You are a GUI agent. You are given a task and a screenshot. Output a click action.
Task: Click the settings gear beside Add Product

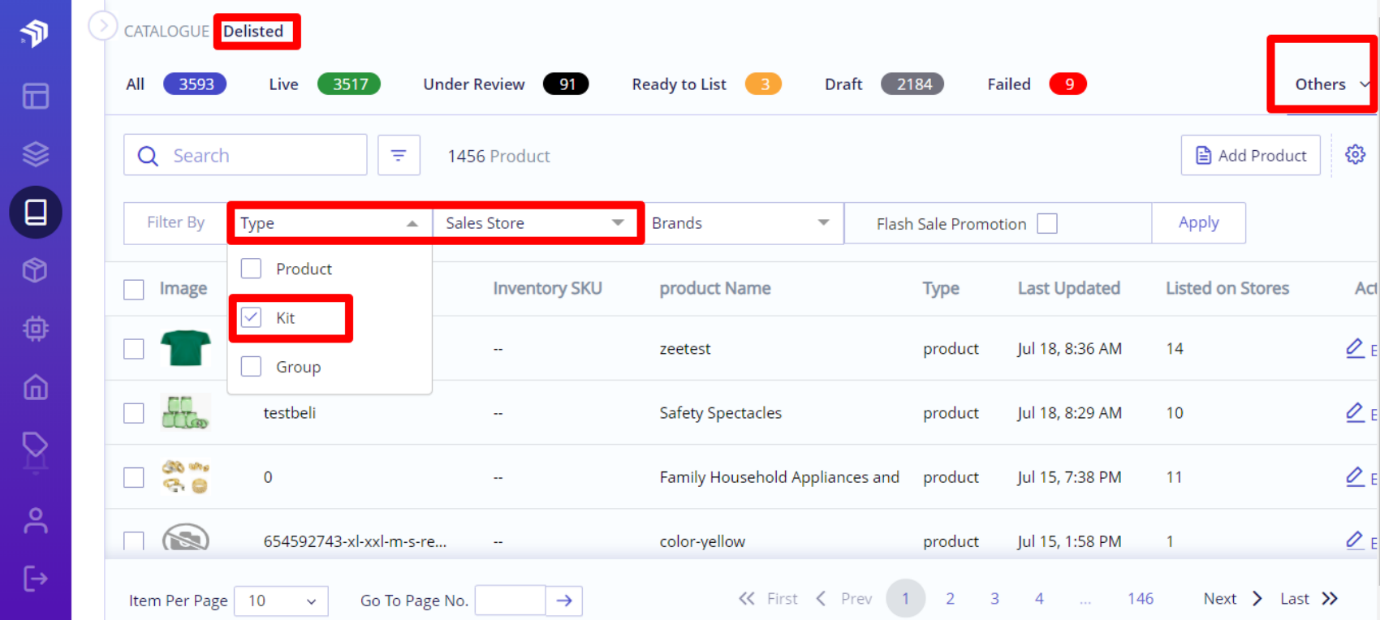tap(1355, 155)
